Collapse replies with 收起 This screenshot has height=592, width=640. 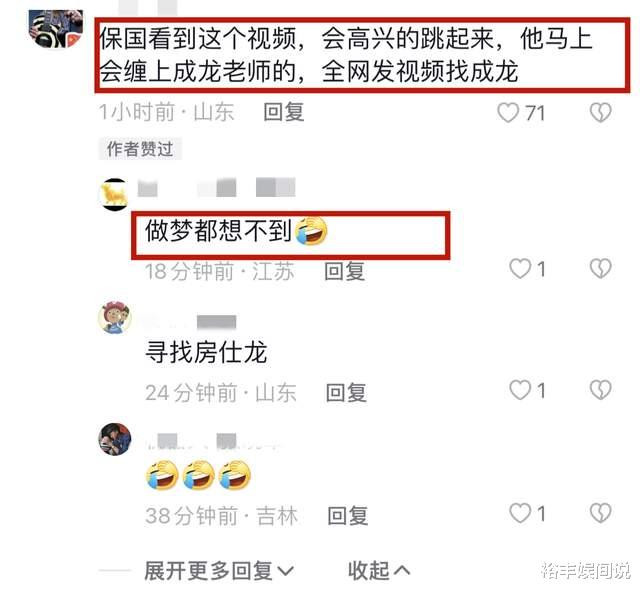click(x=379, y=570)
